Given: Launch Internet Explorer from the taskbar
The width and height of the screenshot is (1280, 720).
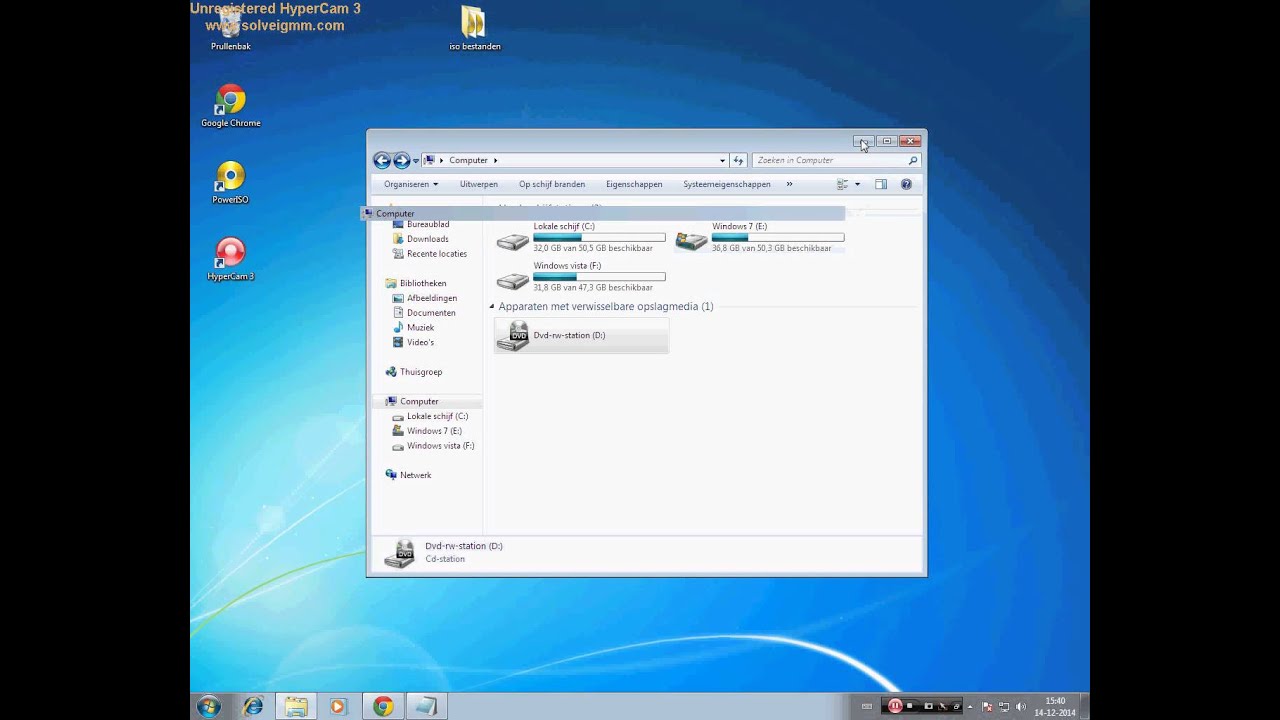Looking at the screenshot, I should [253, 706].
